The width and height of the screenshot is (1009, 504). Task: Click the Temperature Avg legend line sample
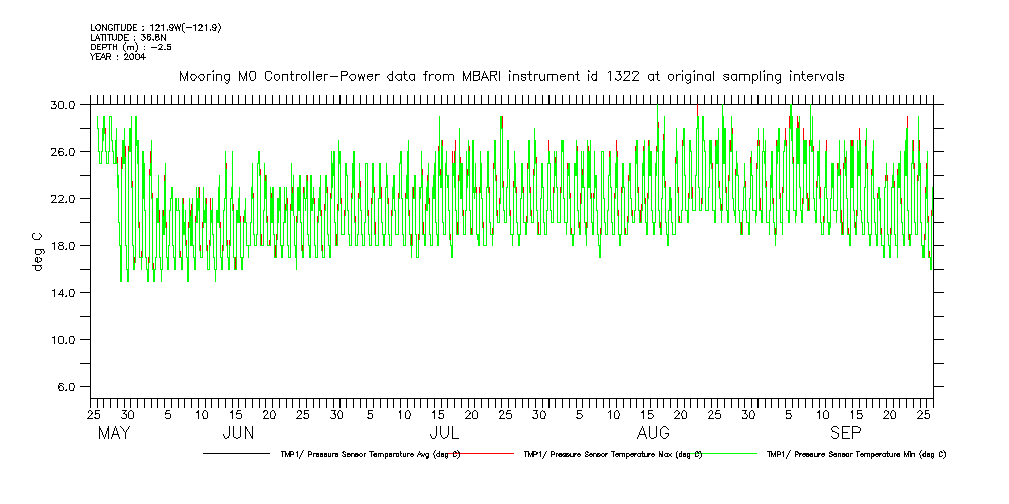click(x=237, y=454)
